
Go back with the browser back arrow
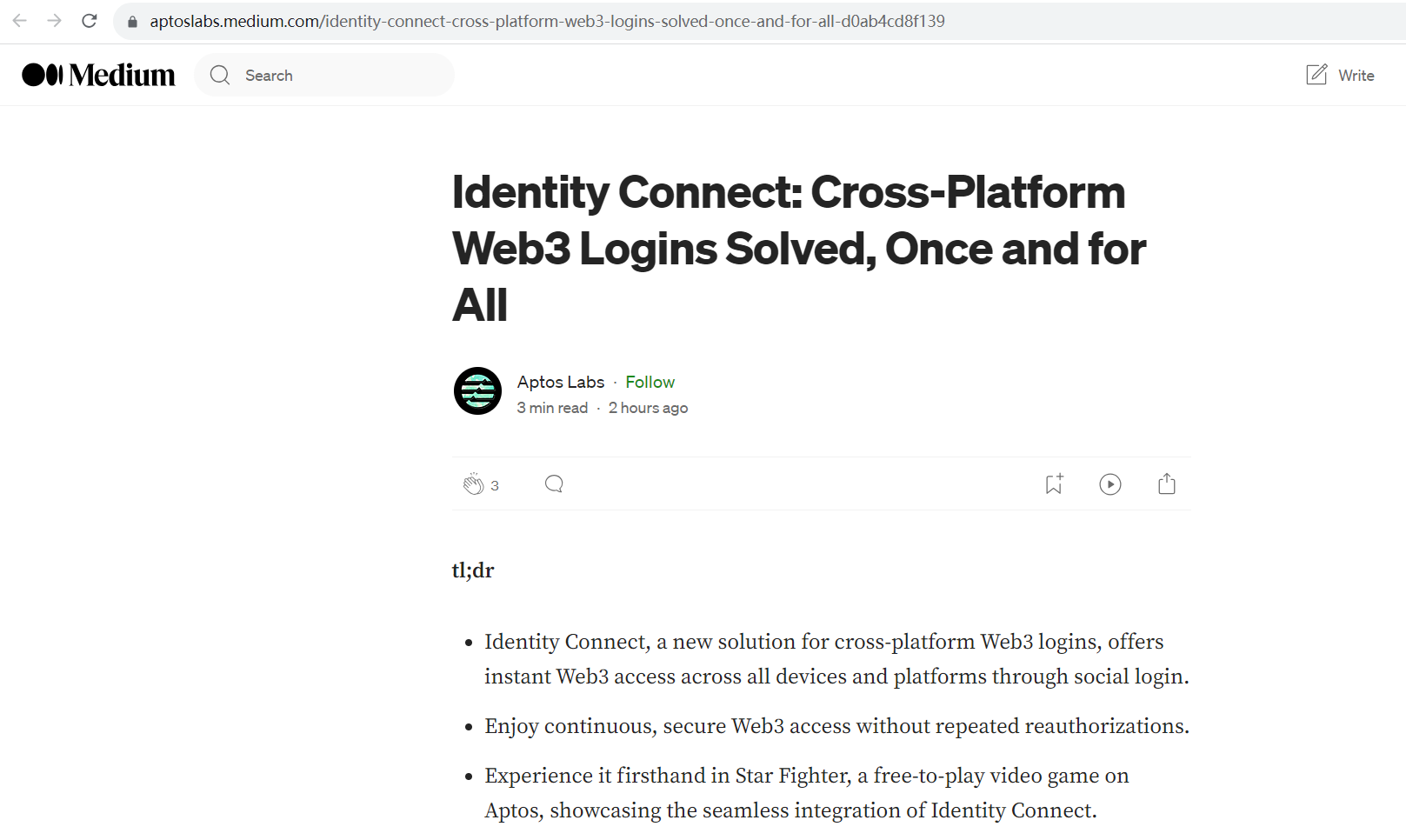click(x=19, y=21)
